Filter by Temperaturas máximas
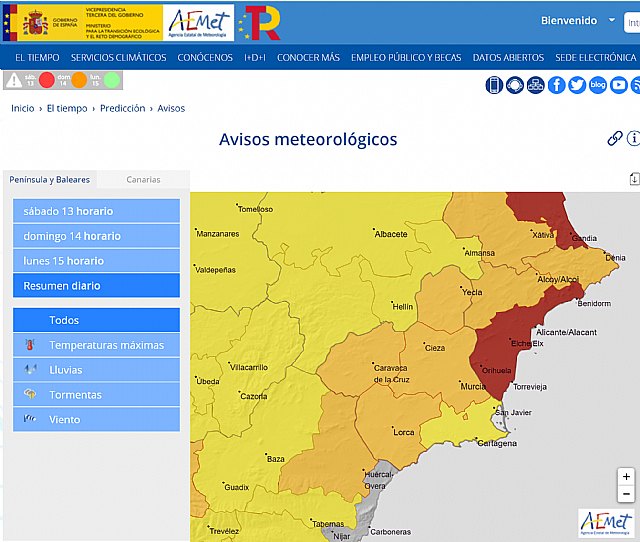The width and height of the screenshot is (640, 542). (96, 345)
